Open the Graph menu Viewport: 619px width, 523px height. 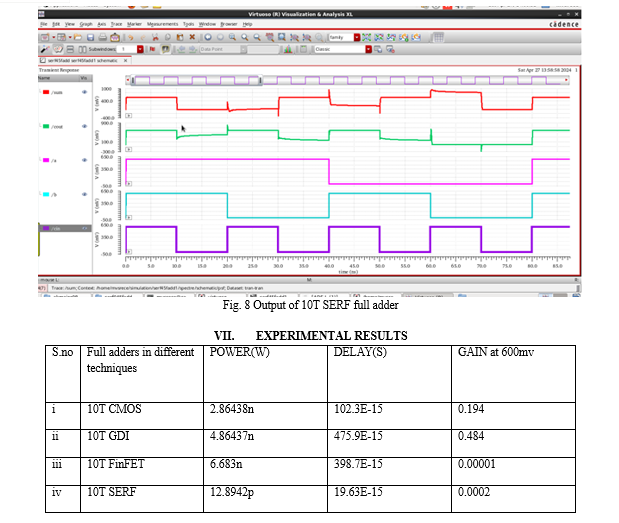(x=86, y=24)
